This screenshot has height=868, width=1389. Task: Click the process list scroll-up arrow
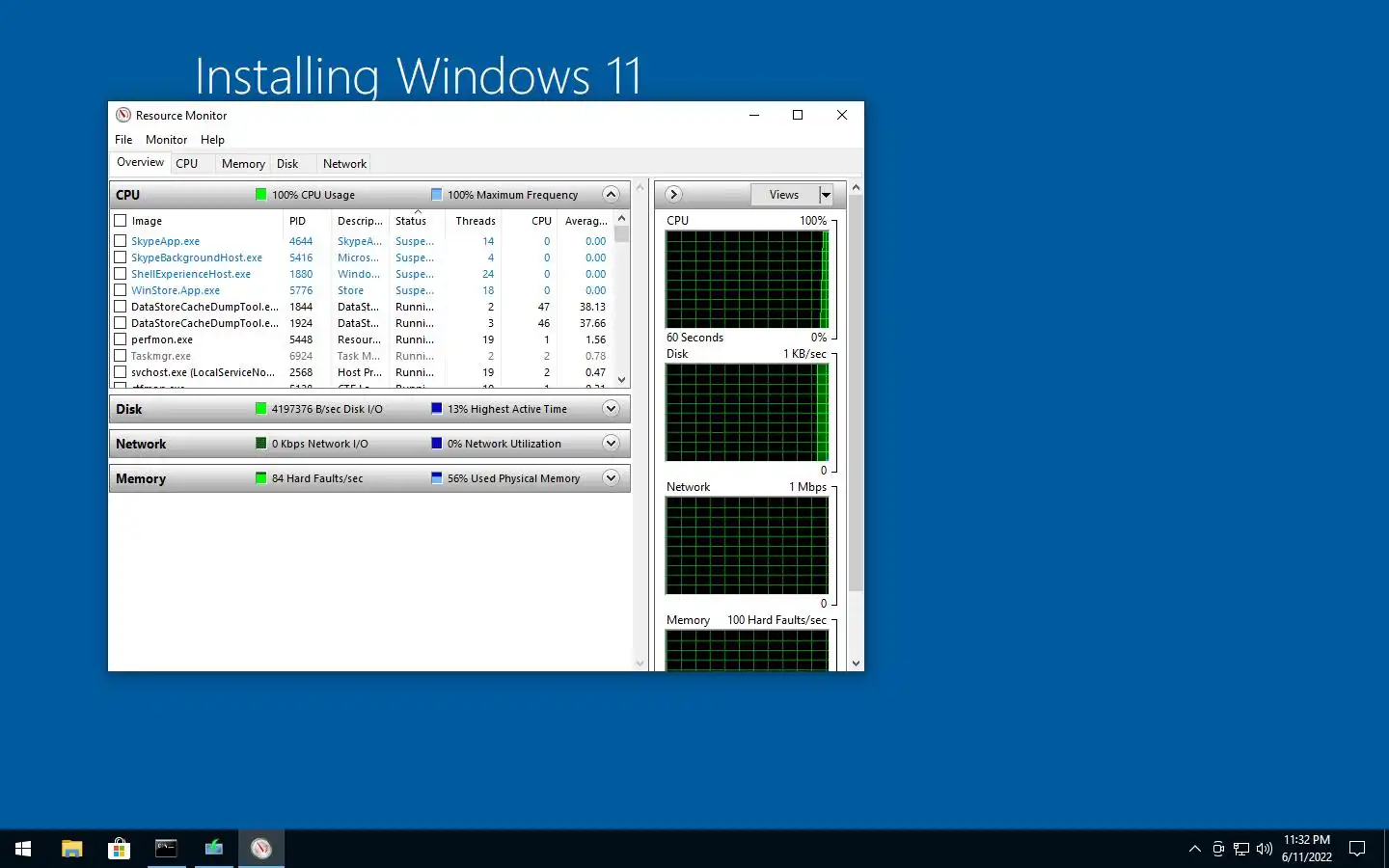[622, 218]
